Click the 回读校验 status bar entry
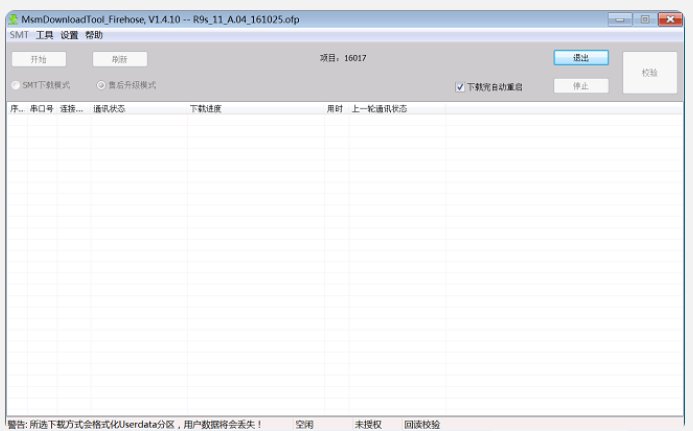 pyautogui.click(x=422, y=425)
